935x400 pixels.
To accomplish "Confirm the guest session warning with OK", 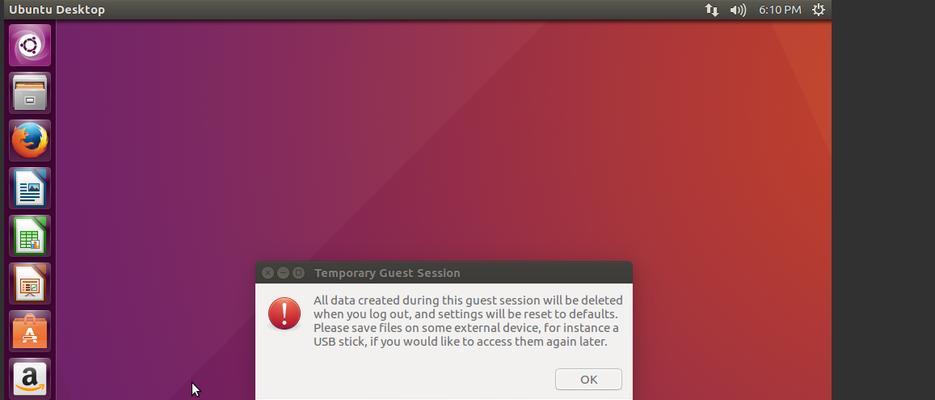I will (x=589, y=380).
